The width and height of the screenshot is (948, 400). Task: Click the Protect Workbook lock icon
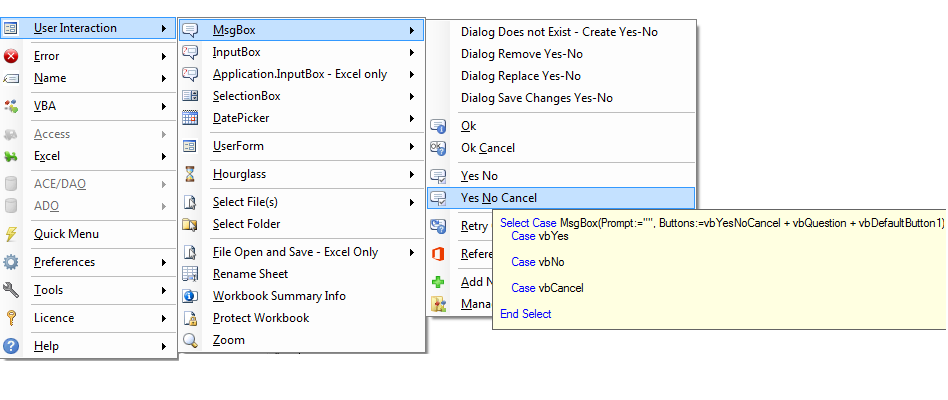[191, 318]
